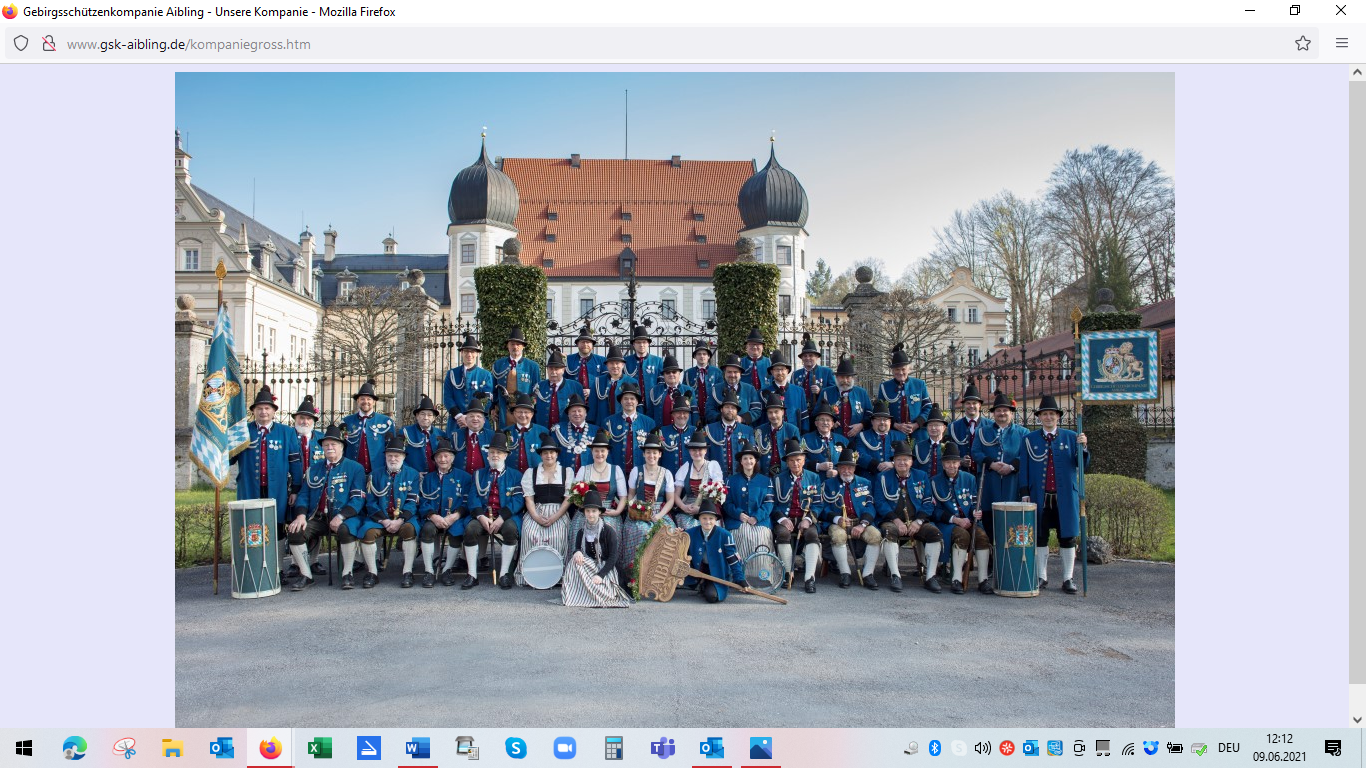The image size is (1366, 768).
Task: Click the tracking protection shield icon
Action: coord(21,44)
